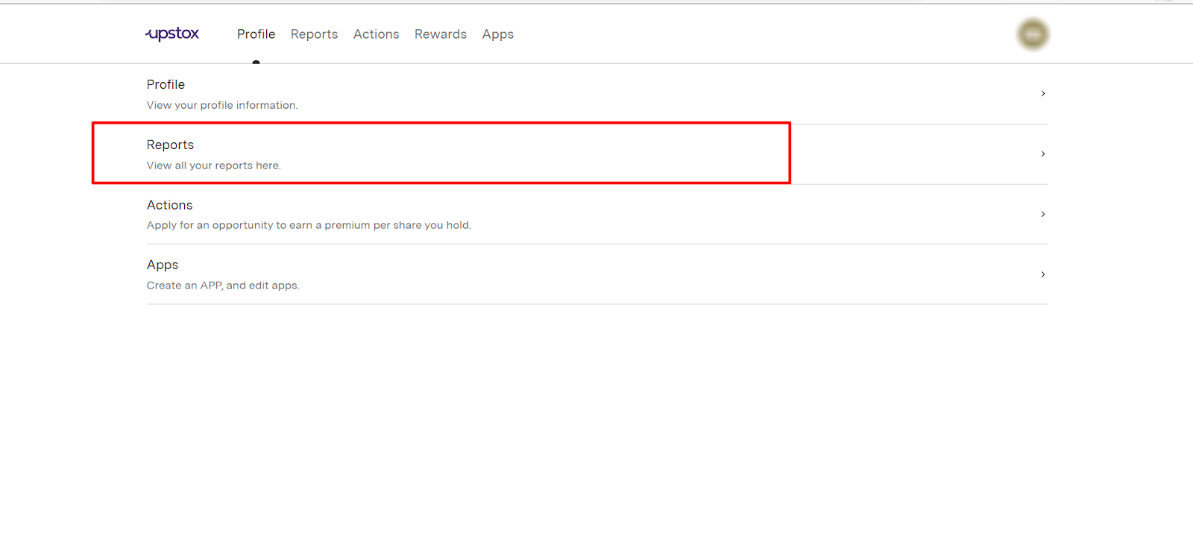1193x545 pixels.
Task: Open the Apps list item heading
Action: [x=163, y=265]
